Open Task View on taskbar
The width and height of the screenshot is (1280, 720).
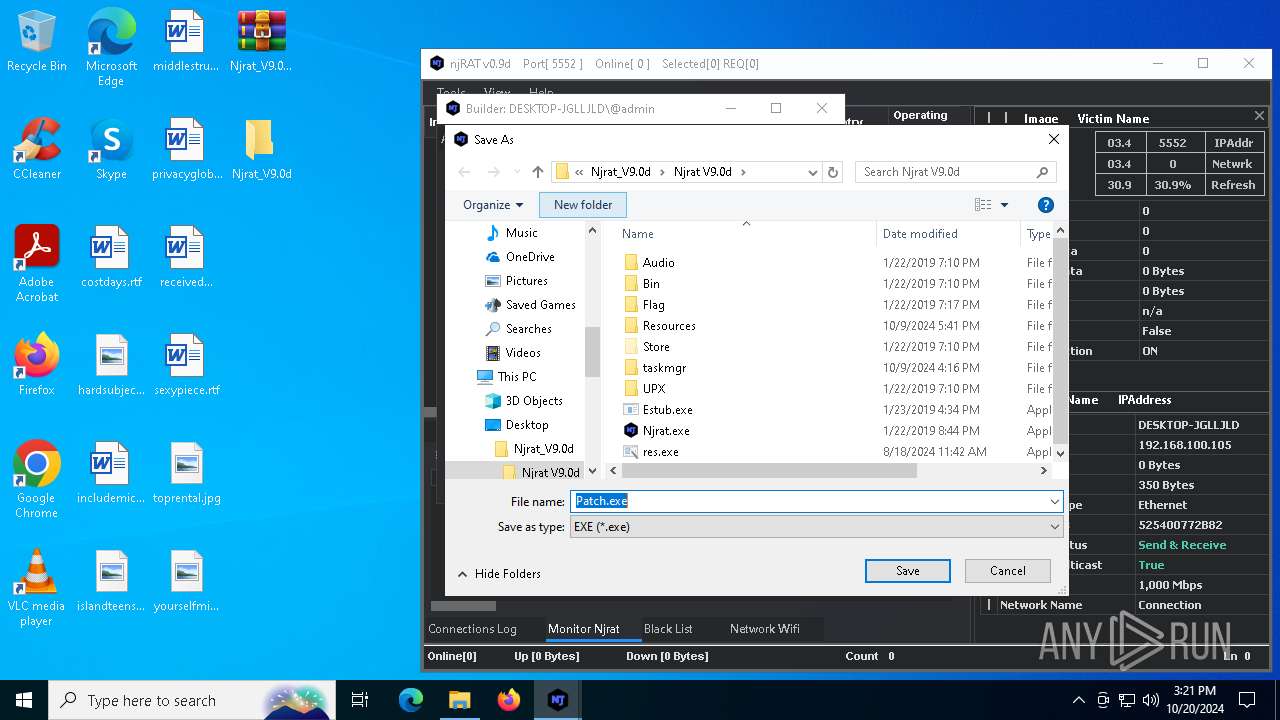(x=360, y=700)
